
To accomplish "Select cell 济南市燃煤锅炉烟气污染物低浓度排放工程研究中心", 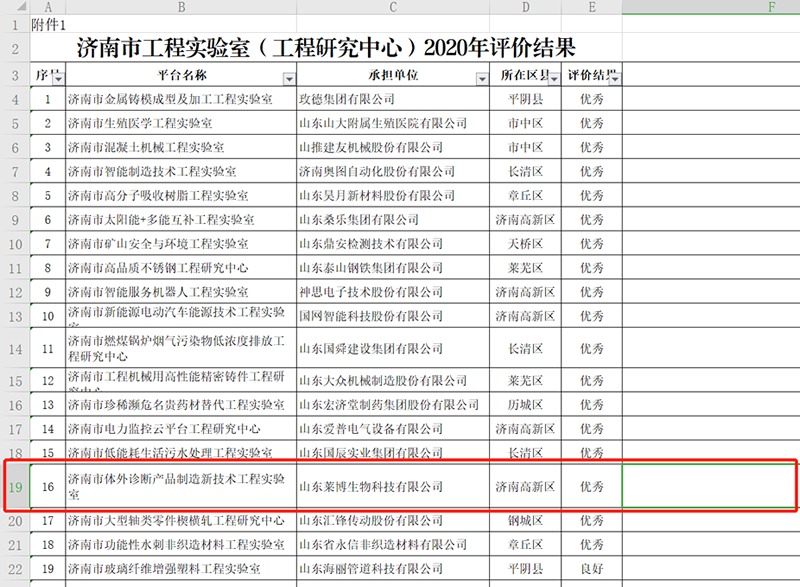I will 181,349.
